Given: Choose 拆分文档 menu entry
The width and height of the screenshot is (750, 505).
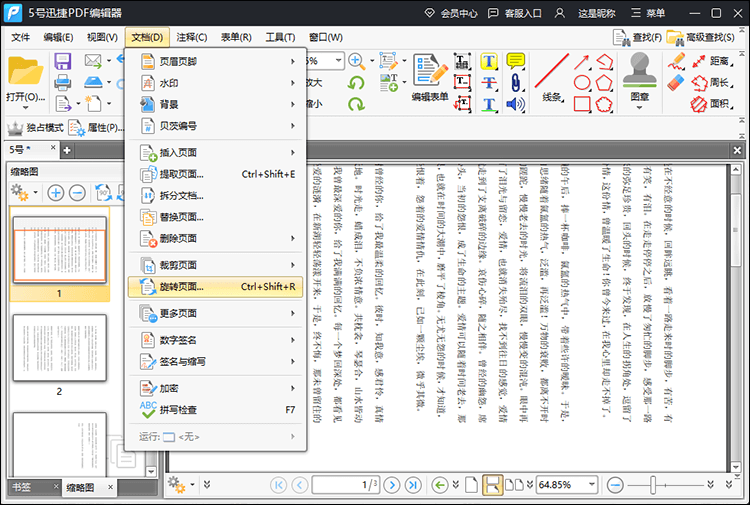Looking at the screenshot, I should click(x=216, y=196).
